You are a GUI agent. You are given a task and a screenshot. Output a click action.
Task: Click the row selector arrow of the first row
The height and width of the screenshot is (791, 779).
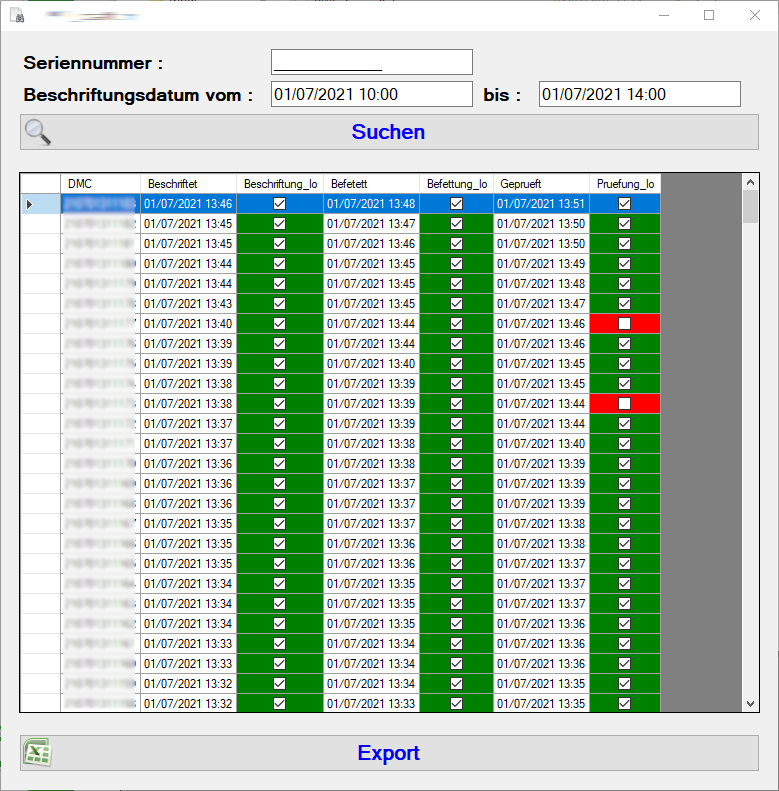click(30, 204)
